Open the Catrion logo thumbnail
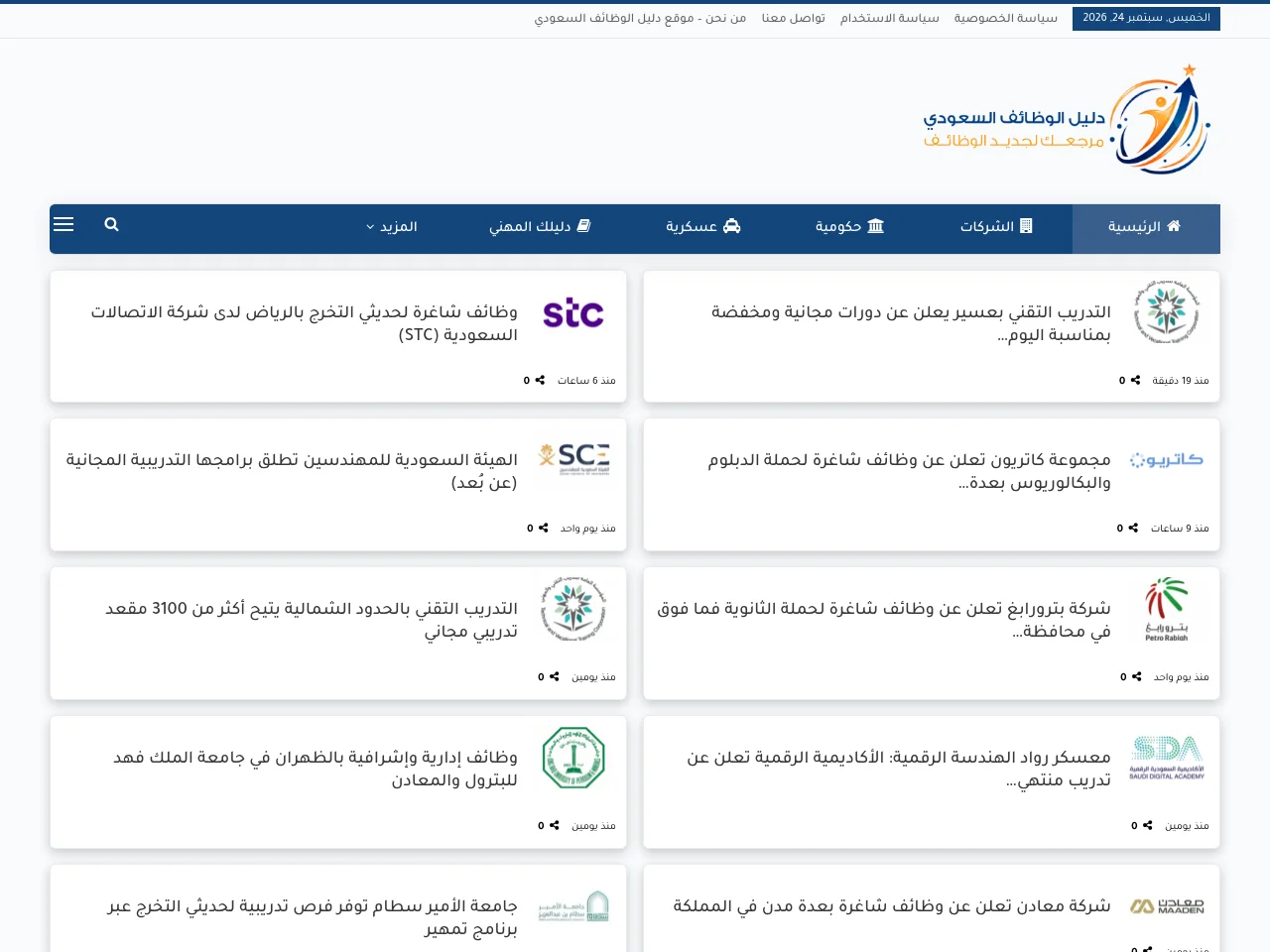Screen dimensions: 1270x952 click(x=1167, y=460)
